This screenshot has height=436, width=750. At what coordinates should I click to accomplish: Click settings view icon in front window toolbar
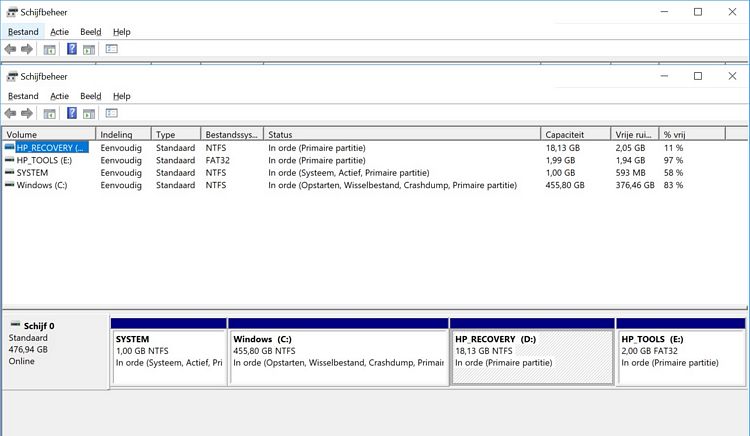point(111,113)
